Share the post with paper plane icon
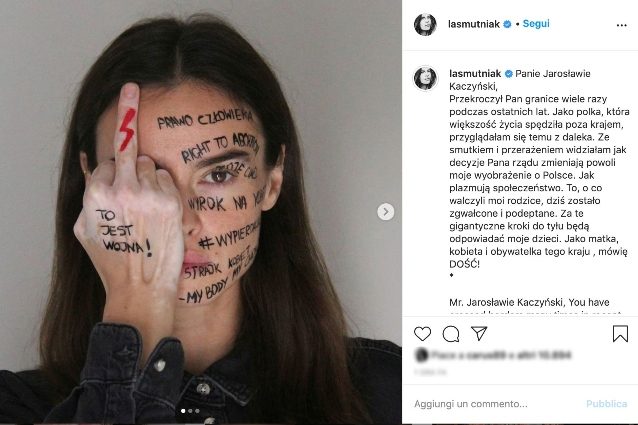 click(x=479, y=333)
